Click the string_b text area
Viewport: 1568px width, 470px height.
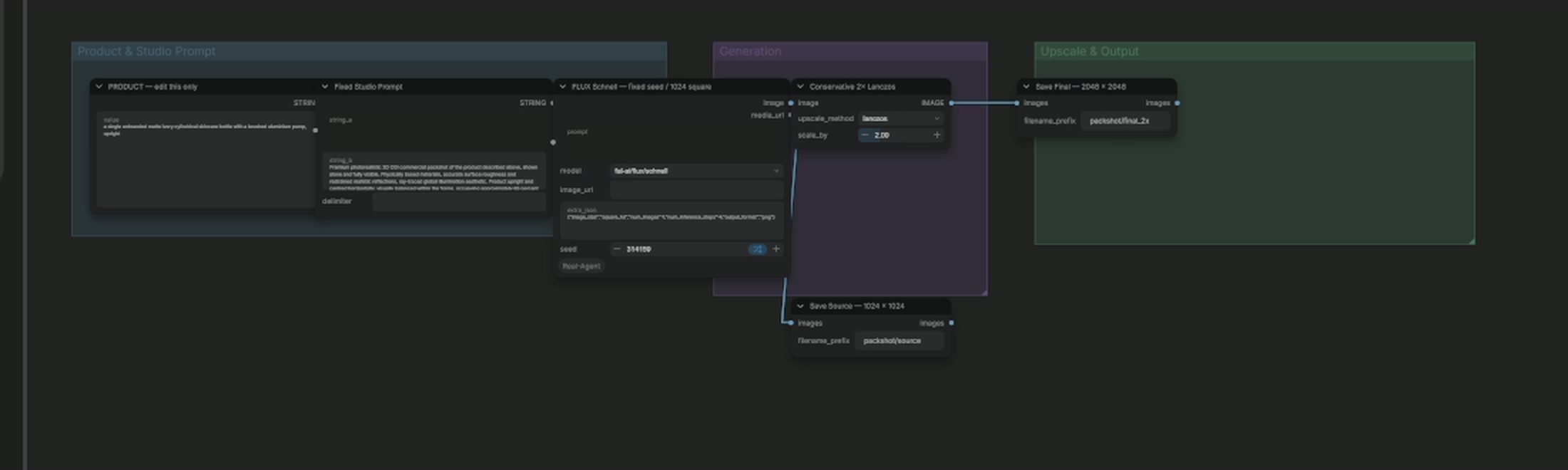pos(433,172)
